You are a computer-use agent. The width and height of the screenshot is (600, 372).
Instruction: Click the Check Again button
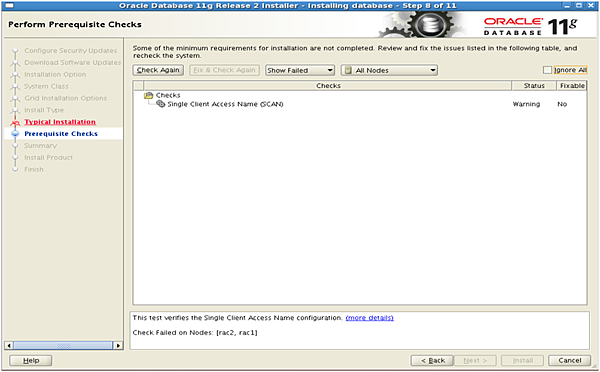(x=158, y=70)
